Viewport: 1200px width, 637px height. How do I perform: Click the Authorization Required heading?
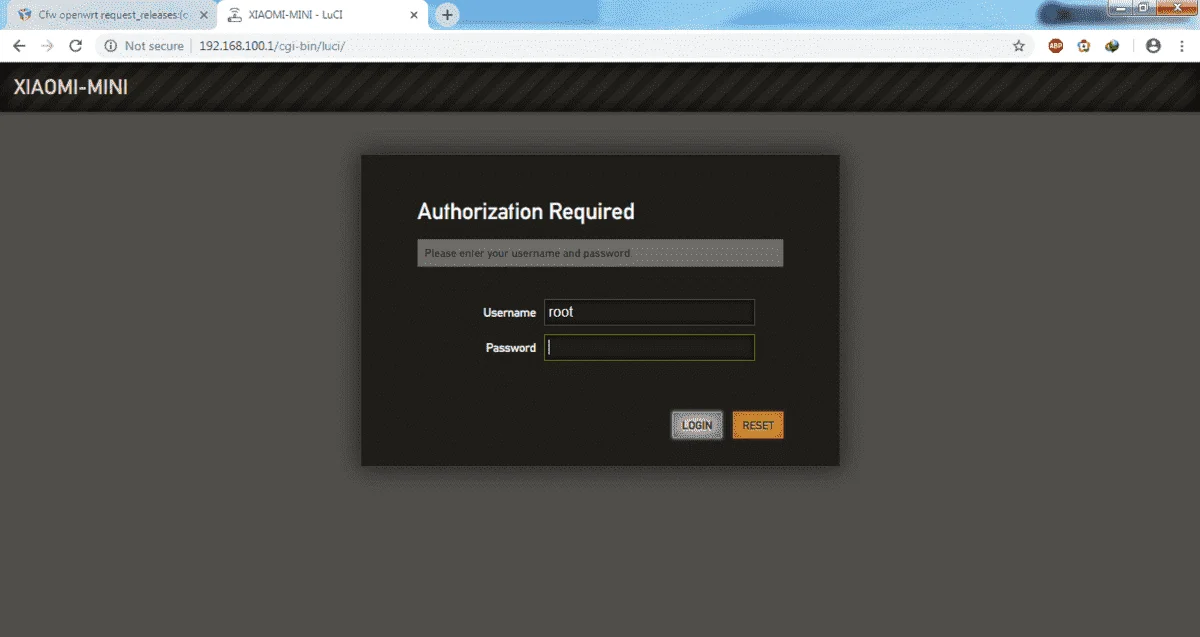click(526, 211)
